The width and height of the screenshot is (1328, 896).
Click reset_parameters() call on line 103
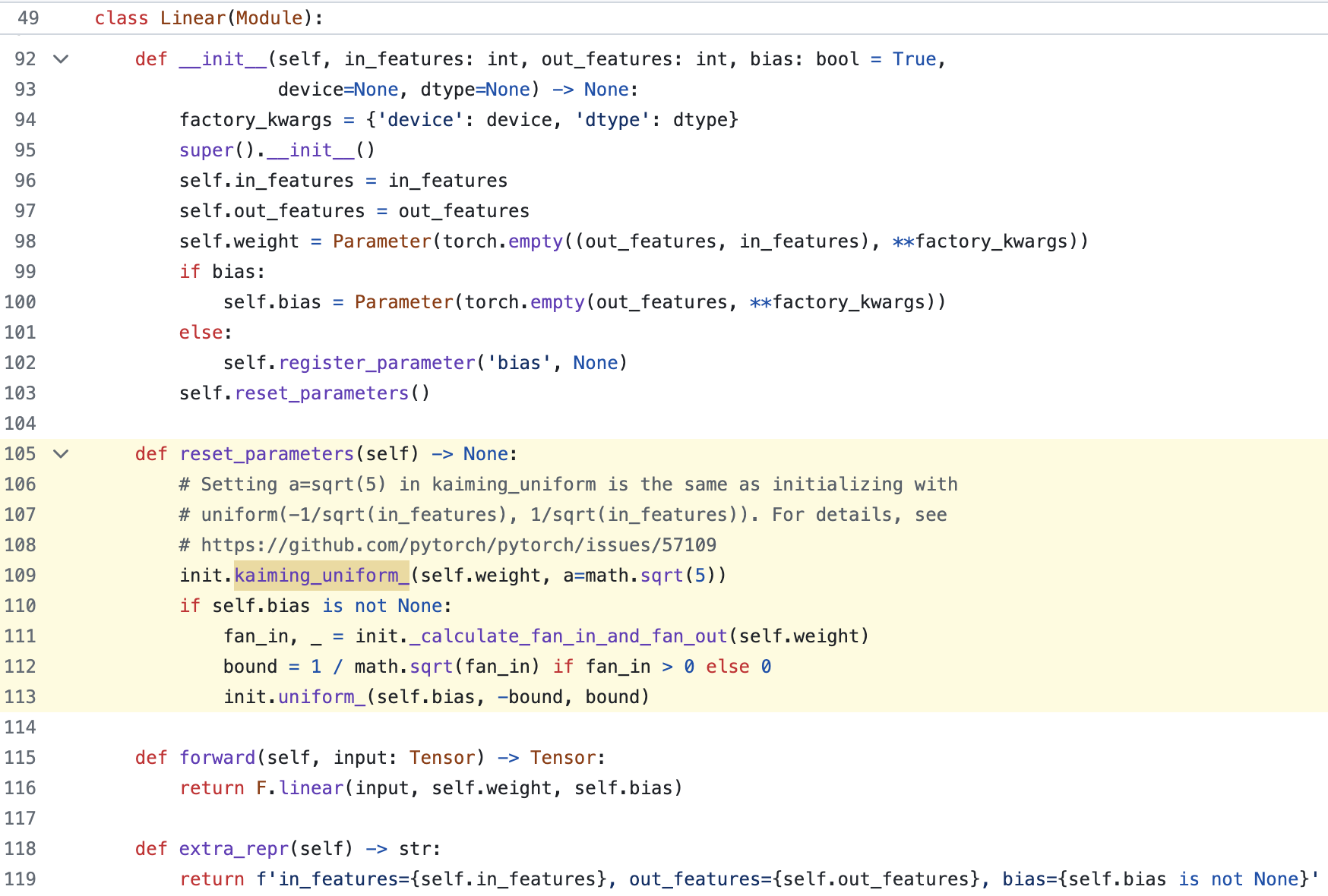click(x=332, y=393)
